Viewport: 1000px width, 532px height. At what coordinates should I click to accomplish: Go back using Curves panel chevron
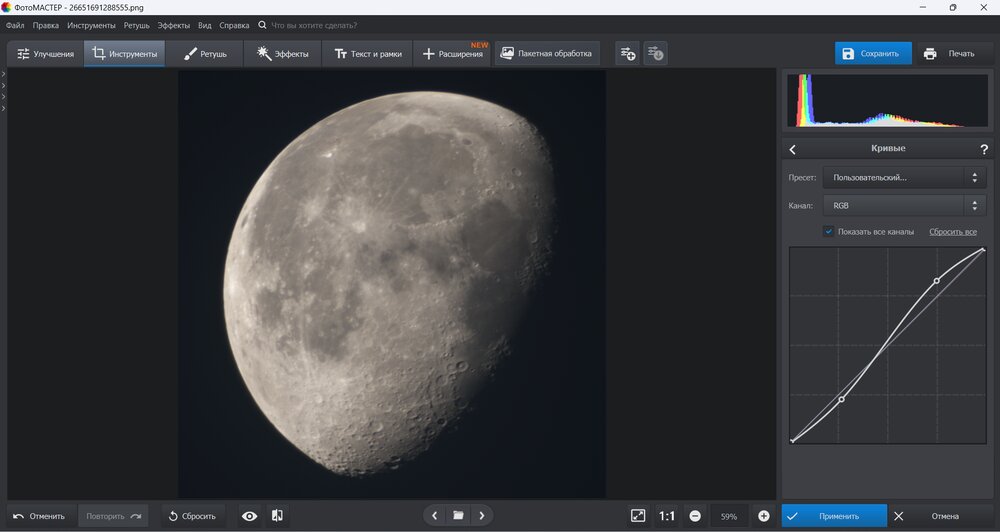click(x=793, y=149)
